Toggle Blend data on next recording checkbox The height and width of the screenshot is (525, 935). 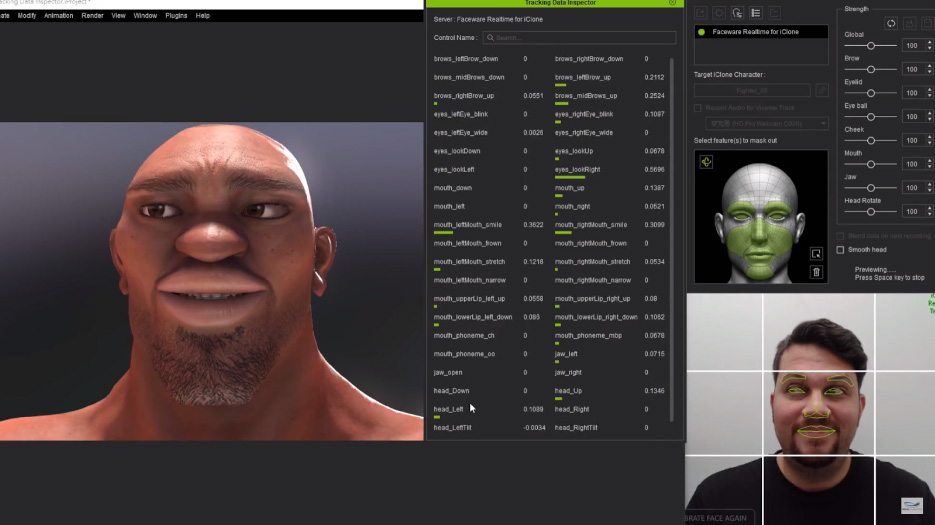tap(840, 236)
